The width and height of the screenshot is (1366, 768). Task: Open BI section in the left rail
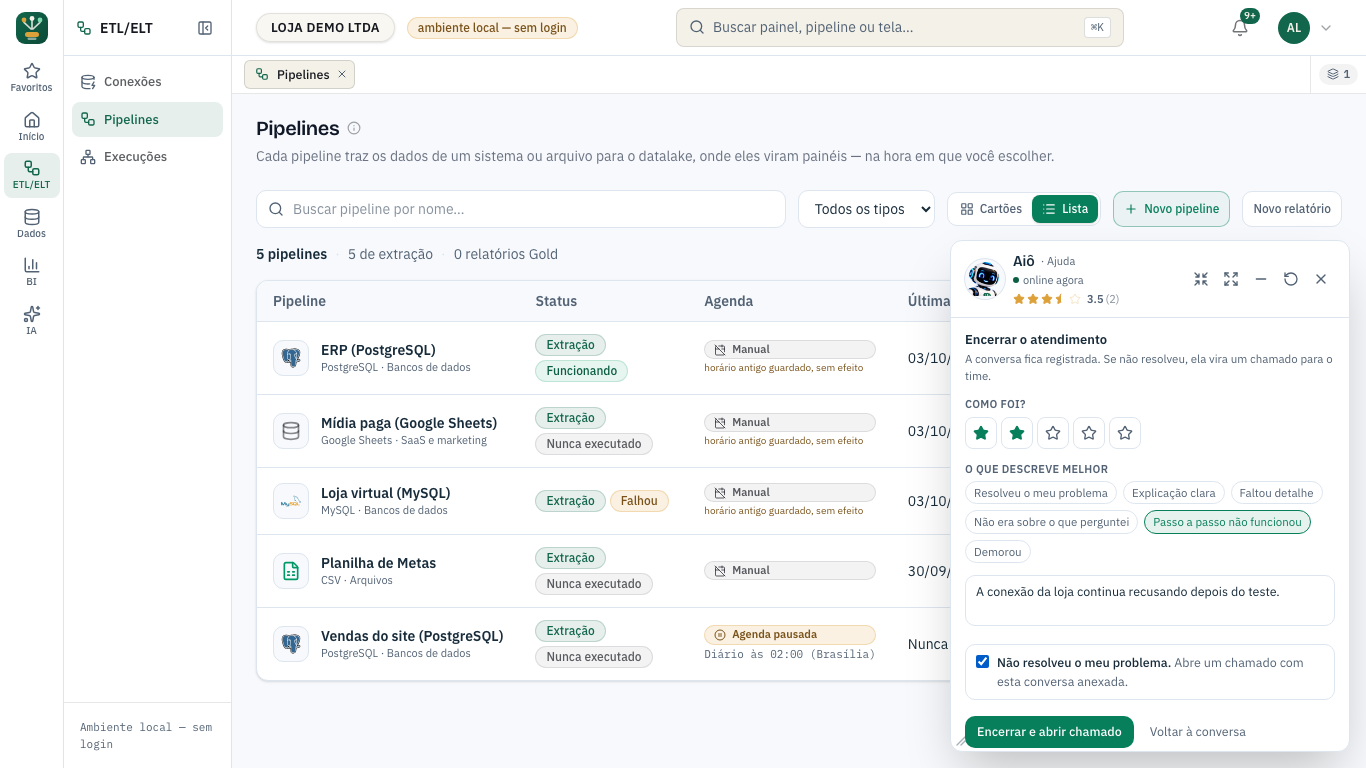(32, 272)
